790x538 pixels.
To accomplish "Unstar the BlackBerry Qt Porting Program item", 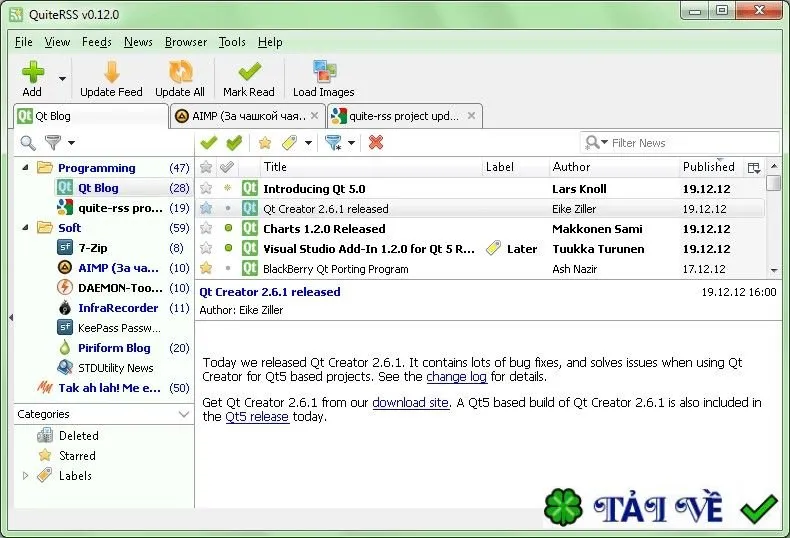I will (206, 268).
